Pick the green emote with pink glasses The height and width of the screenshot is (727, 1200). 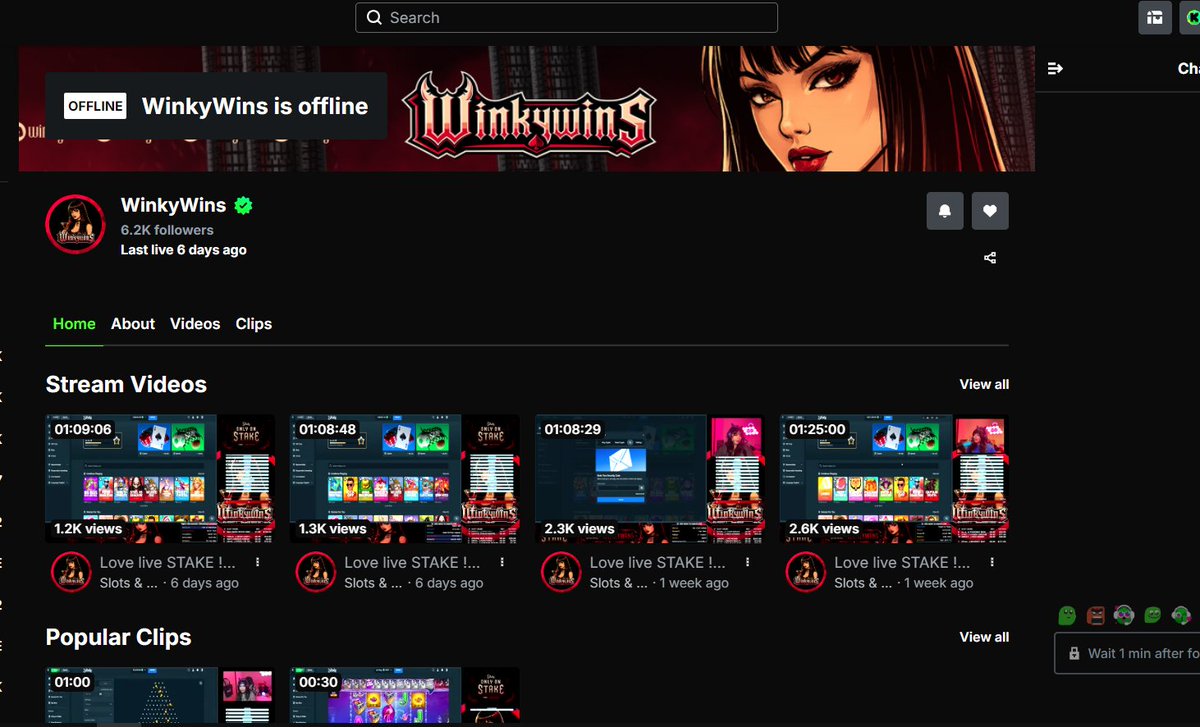point(1124,615)
